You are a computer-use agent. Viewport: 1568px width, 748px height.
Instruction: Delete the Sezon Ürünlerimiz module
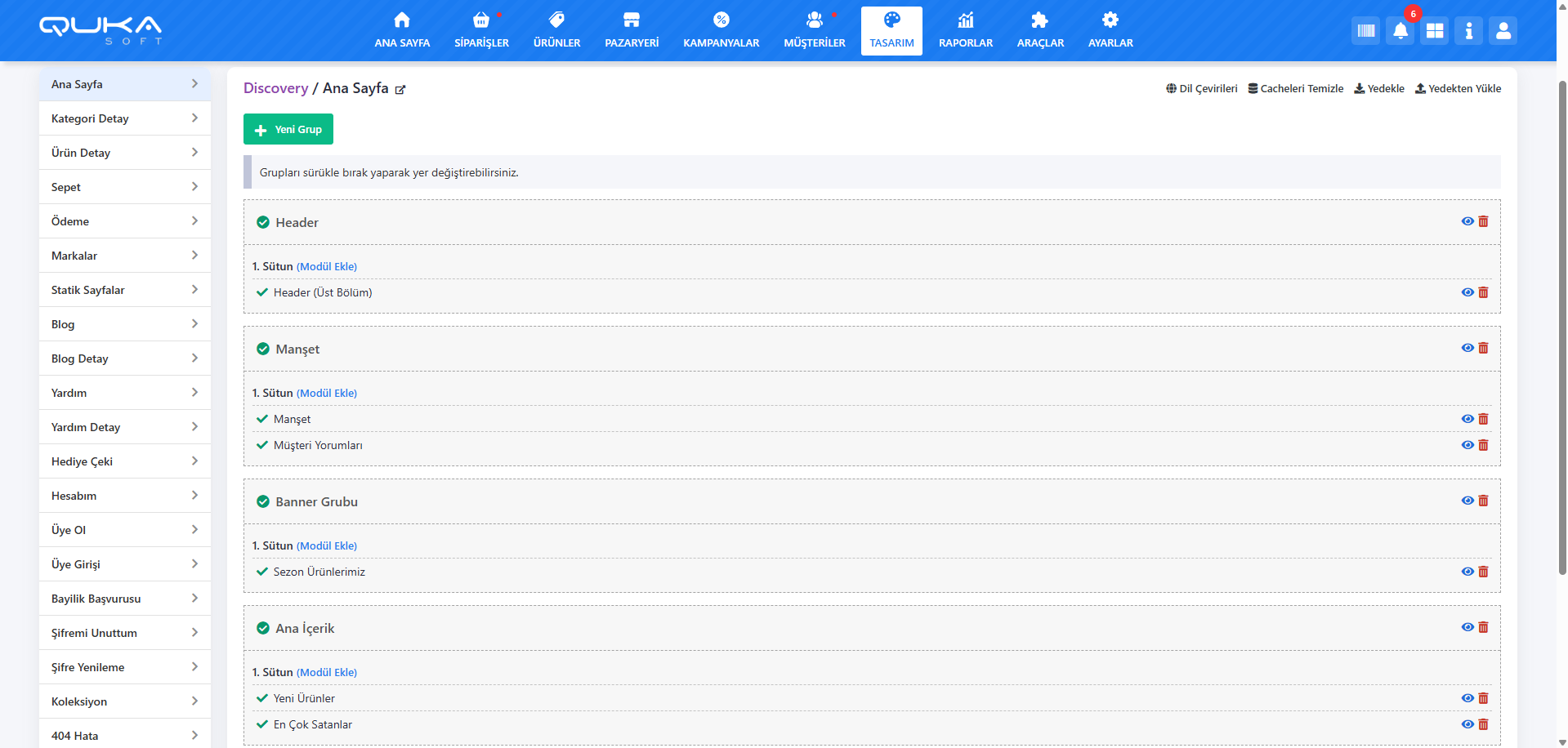1484,572
